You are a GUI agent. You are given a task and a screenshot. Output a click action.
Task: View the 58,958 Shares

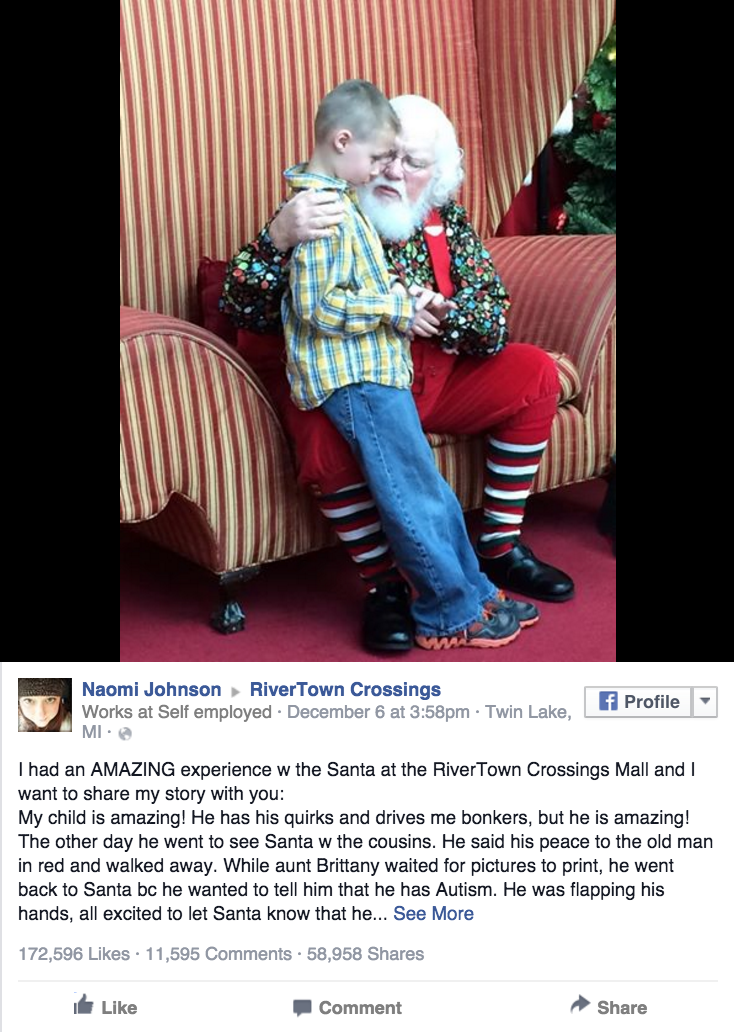click(365, 954)
